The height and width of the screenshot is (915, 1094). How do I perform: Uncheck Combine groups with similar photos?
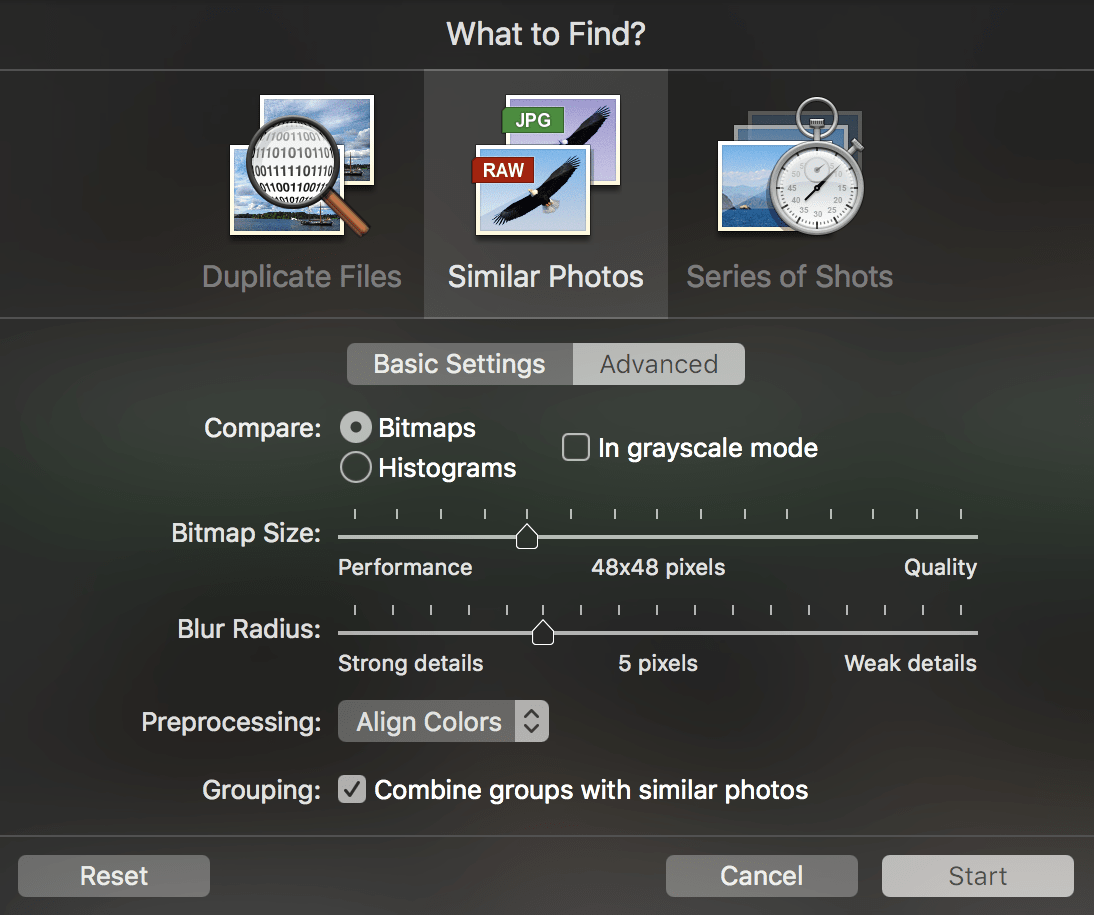click(x=352, y=790)
